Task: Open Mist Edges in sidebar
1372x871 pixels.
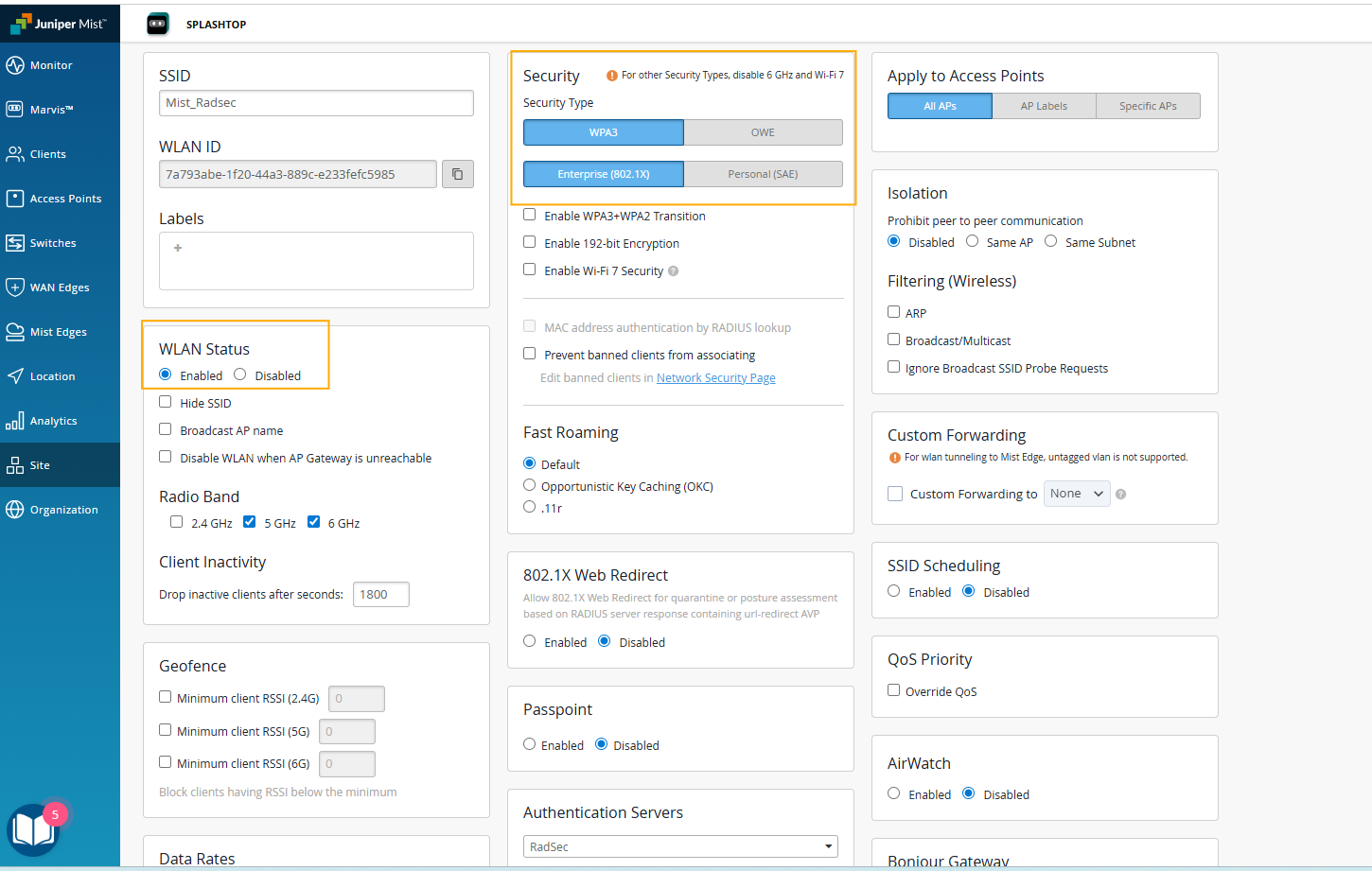Action: [x=60, y=332]
